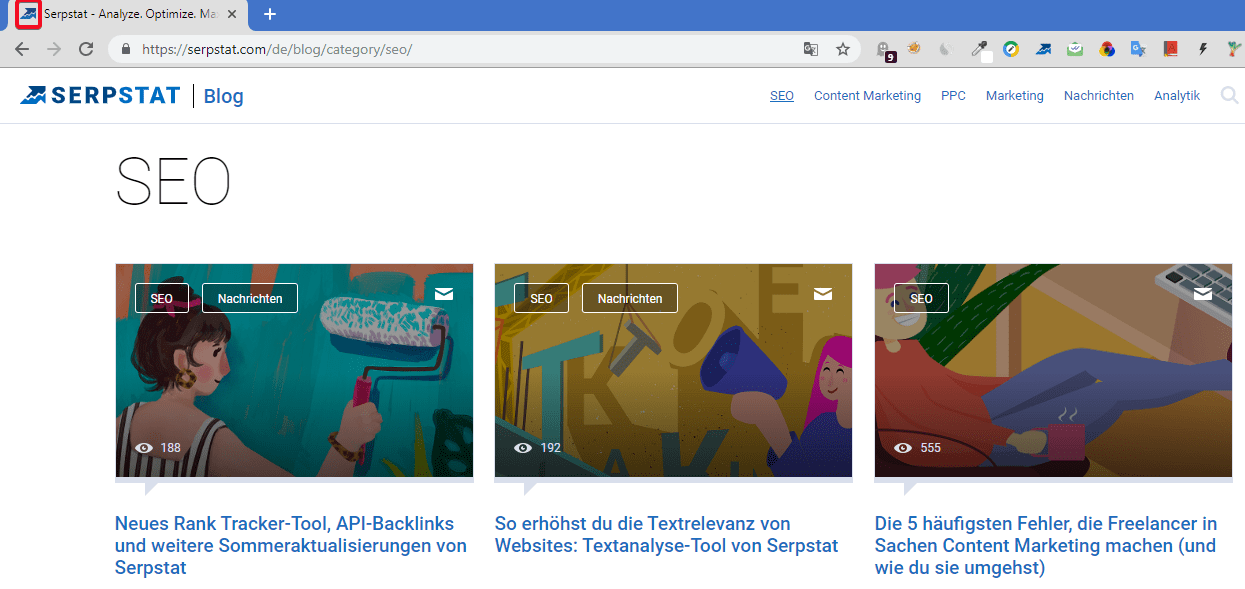The height and width of the screenshot is (589, 1245).
Task: Open article 'So erhöhst du die Textrelevanz'
Action: pos(666,535)
